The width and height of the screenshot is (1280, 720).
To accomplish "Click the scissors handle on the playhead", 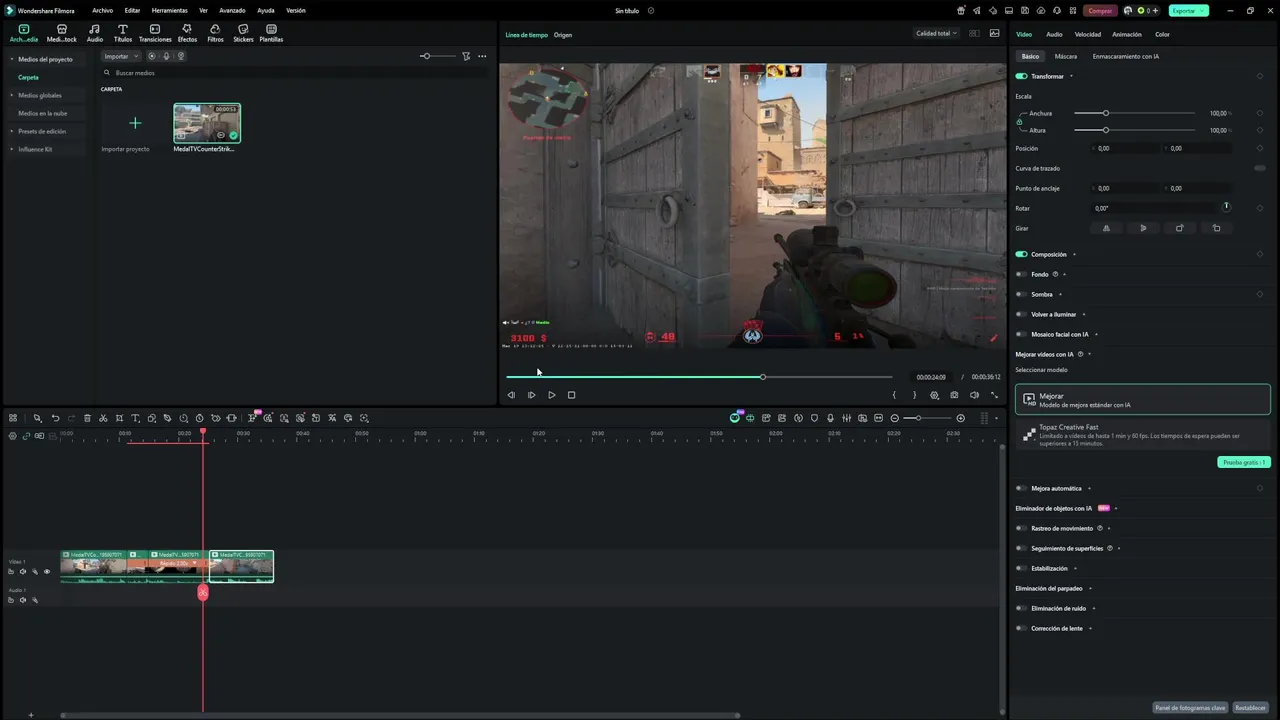I will click(x=203, y=592).
